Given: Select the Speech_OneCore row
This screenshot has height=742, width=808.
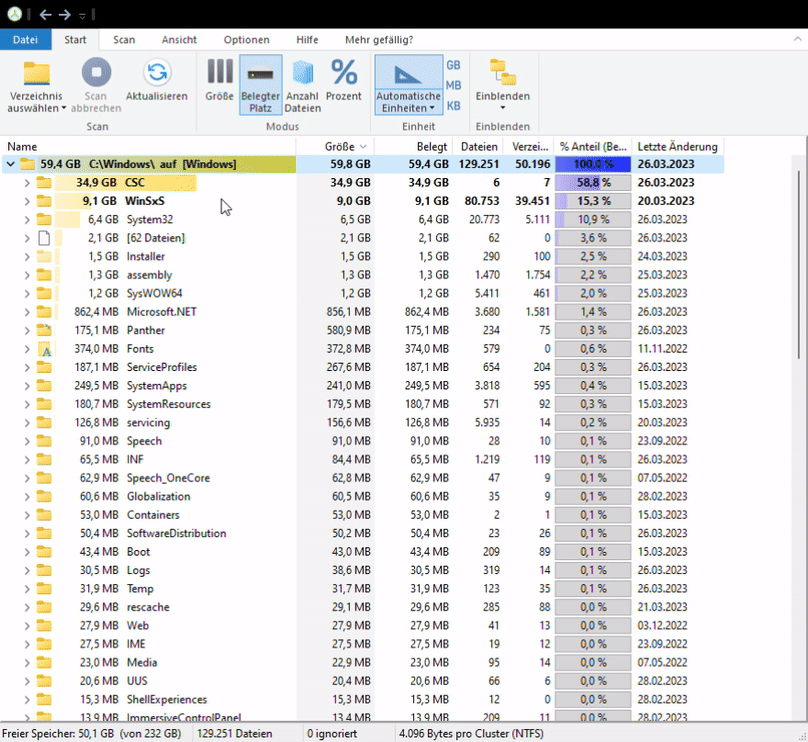Looking at the screenshot, I should pos(362,478).
